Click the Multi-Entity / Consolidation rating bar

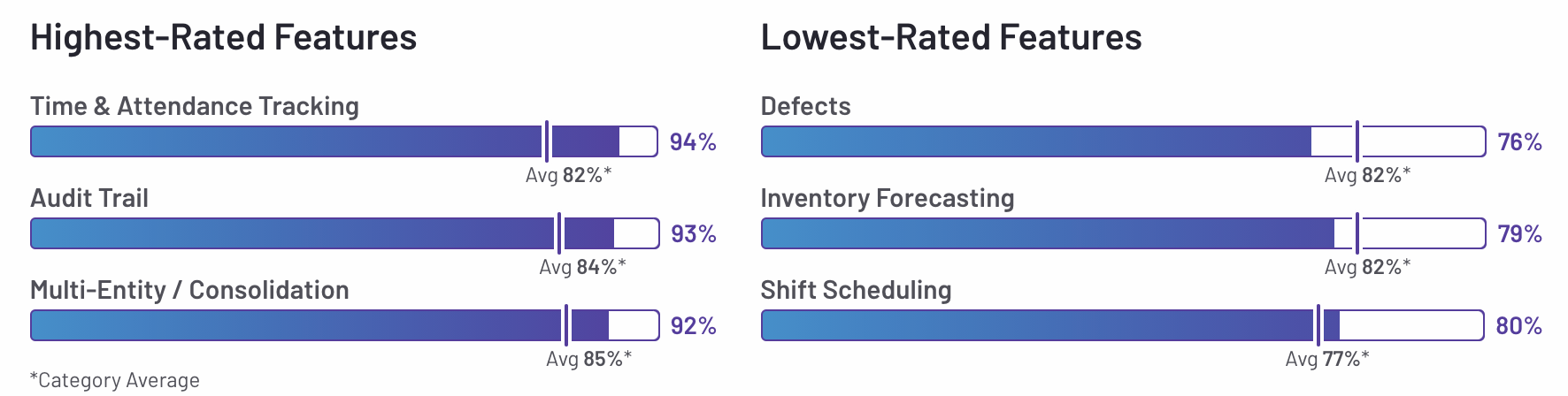point(345,325)
